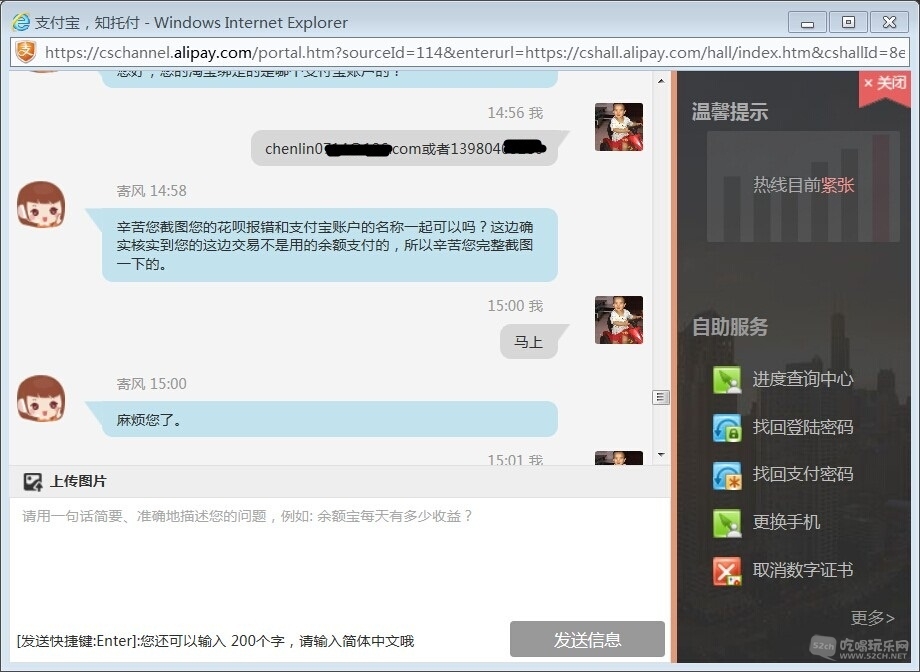Maximize the Internet Explorer window
The width and height of the screenshot is (920, 672).
(848, 23)
